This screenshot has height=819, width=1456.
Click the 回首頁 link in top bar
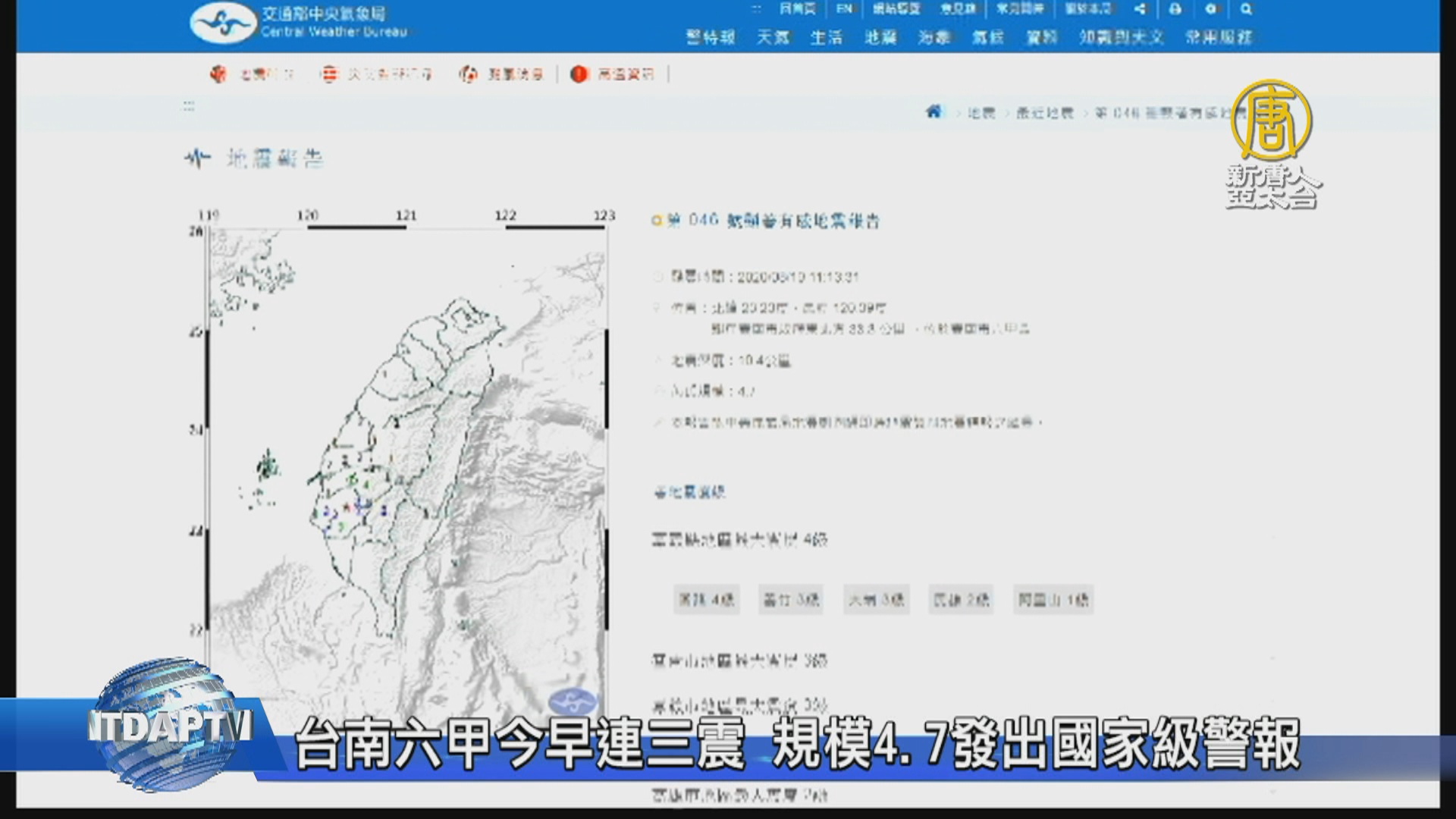(797, 9)
